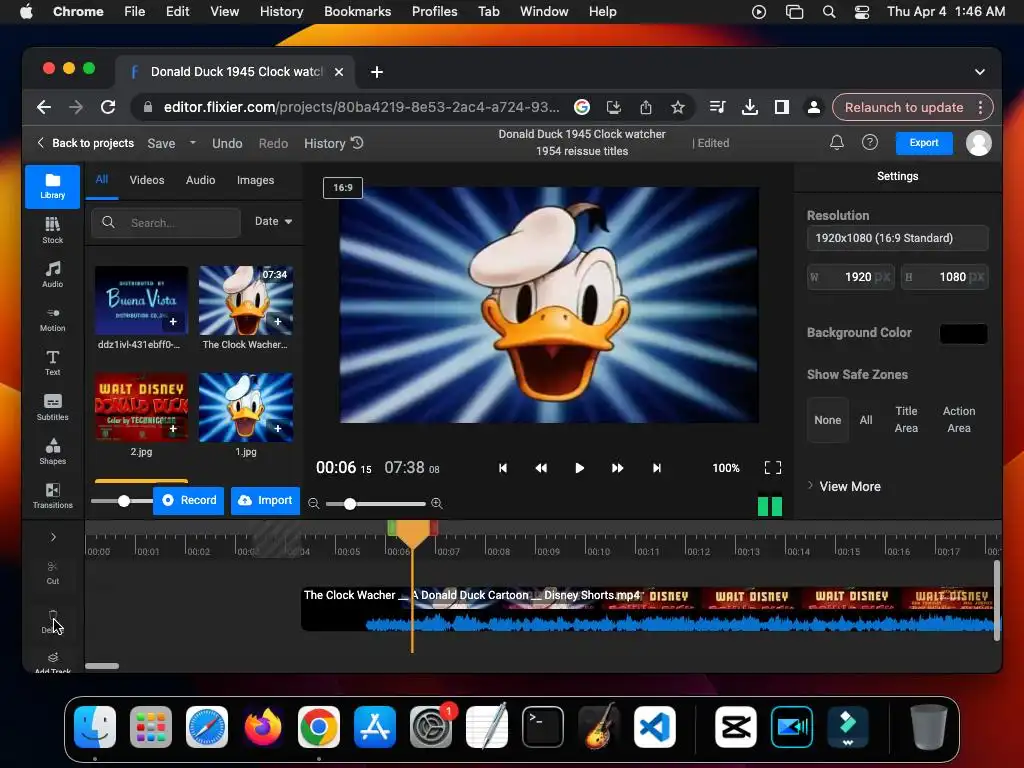1024x768 pixels.
Task: Open the Save options dropdown arrow
Action: point(193,142)
